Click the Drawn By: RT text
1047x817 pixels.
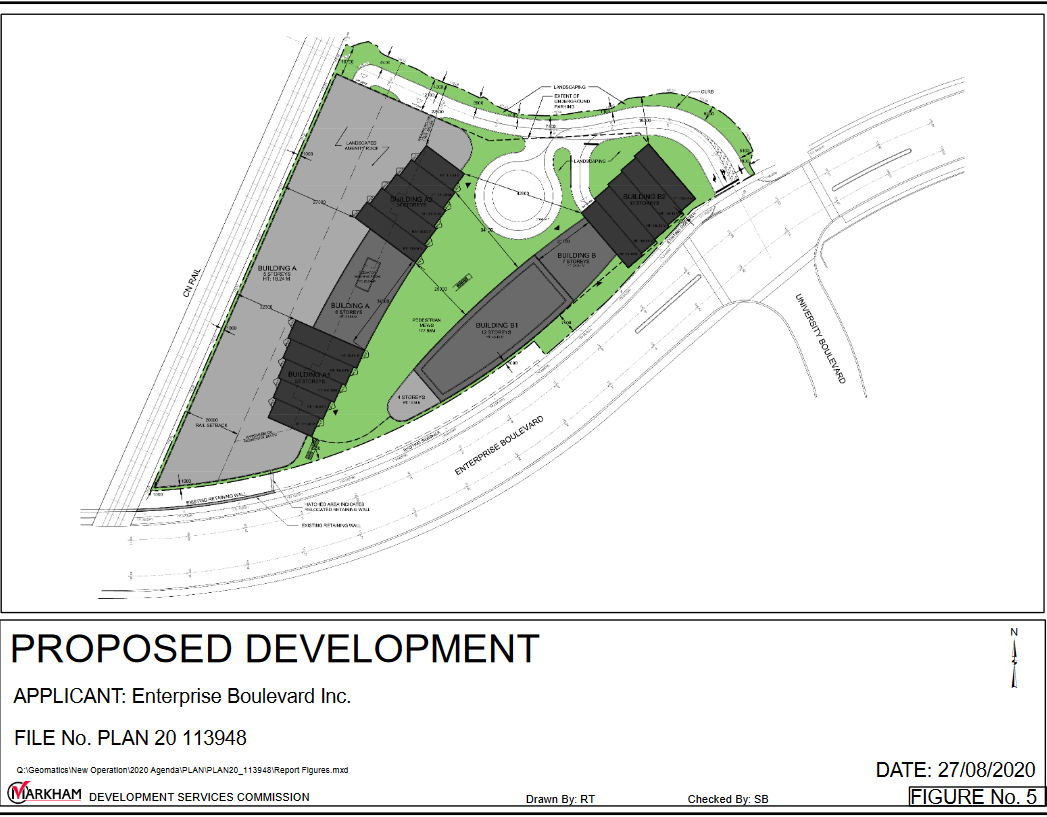click(x=560, y=800)
